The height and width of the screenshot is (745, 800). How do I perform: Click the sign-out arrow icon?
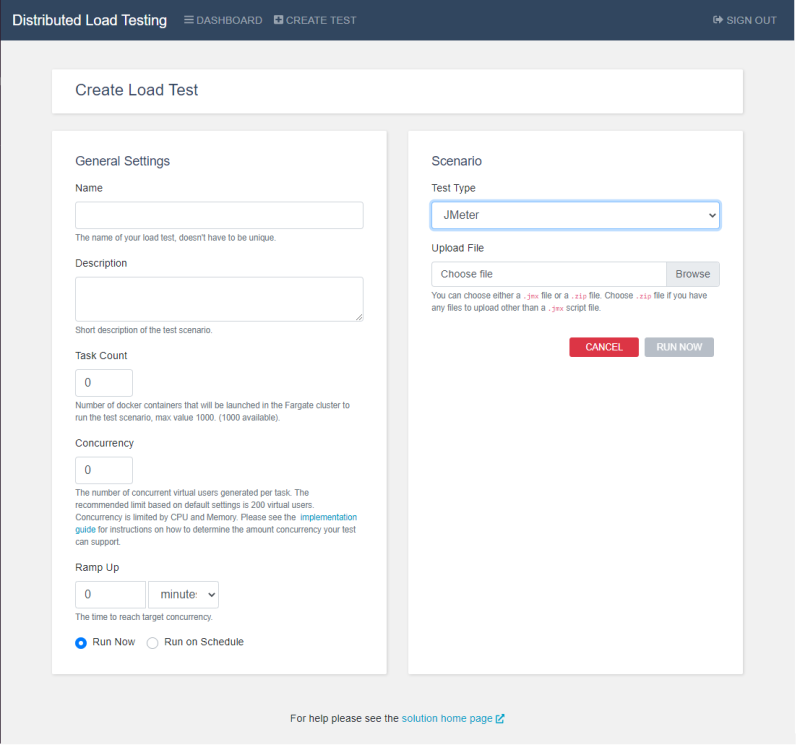718,20
